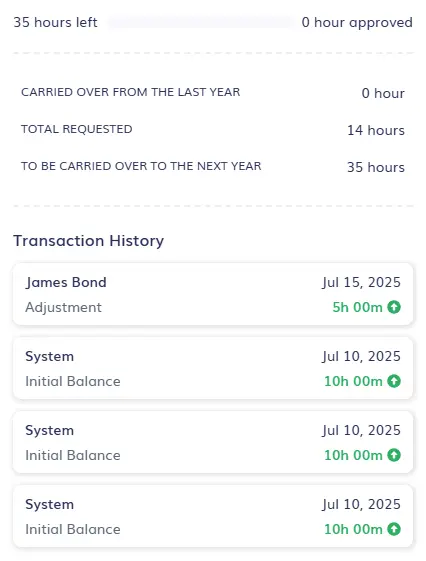
Task: Click the '35 hours left' label
Action: click(55, 22)
